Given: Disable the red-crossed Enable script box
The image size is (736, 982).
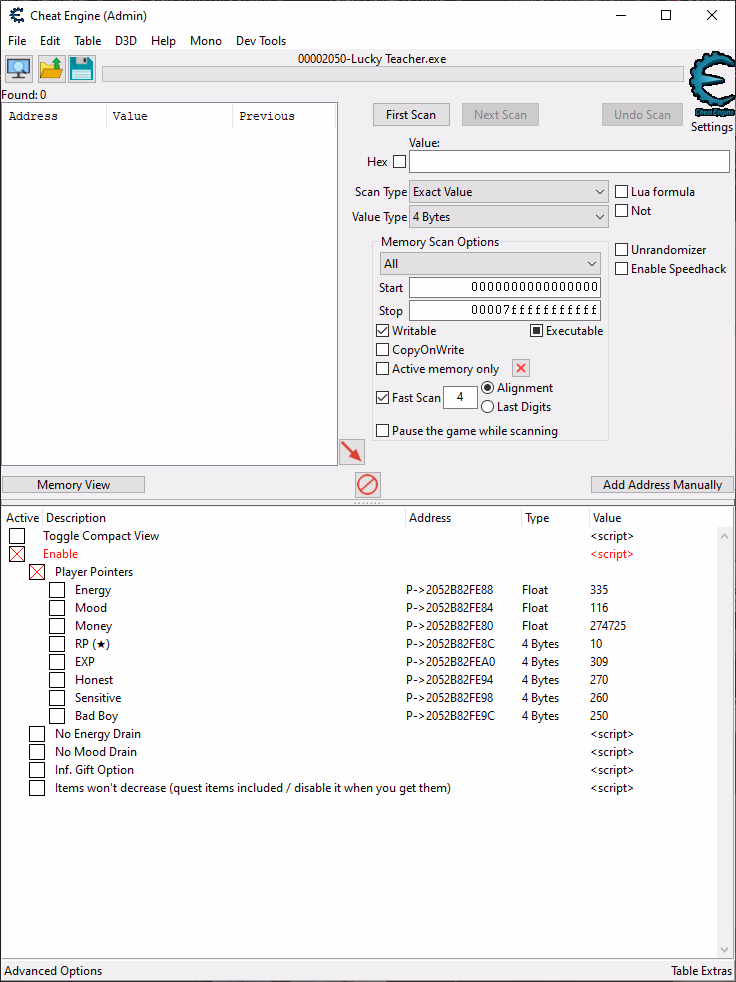Looking at the screenshot, I should pyautogui.click(x=17, y=554).
